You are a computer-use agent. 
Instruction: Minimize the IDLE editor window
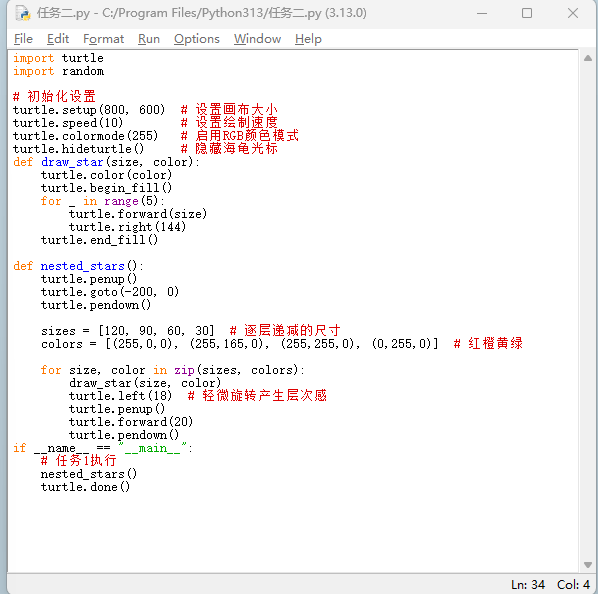click(x=482, y=13)
